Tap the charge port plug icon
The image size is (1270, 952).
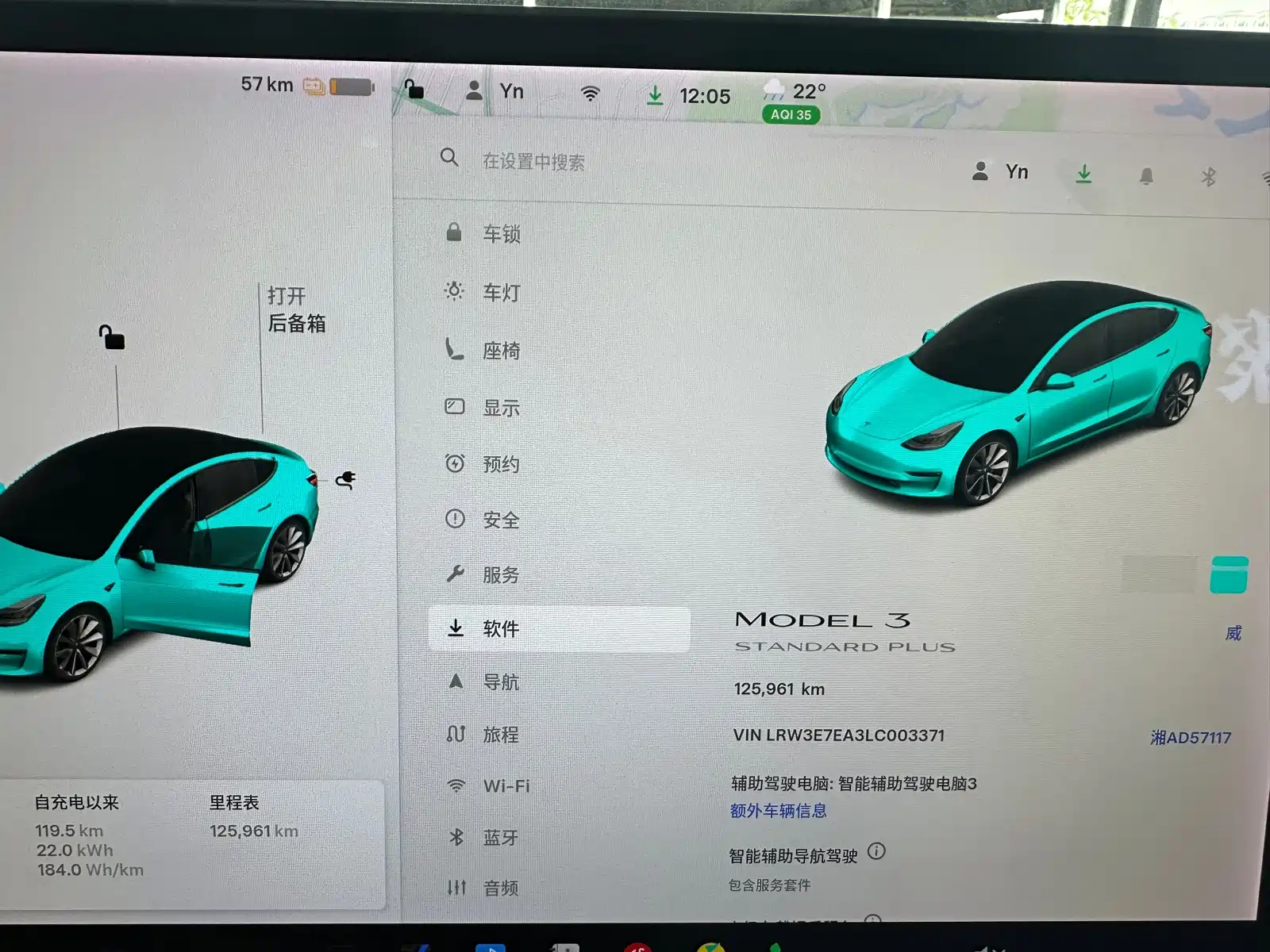click(345, 479)
